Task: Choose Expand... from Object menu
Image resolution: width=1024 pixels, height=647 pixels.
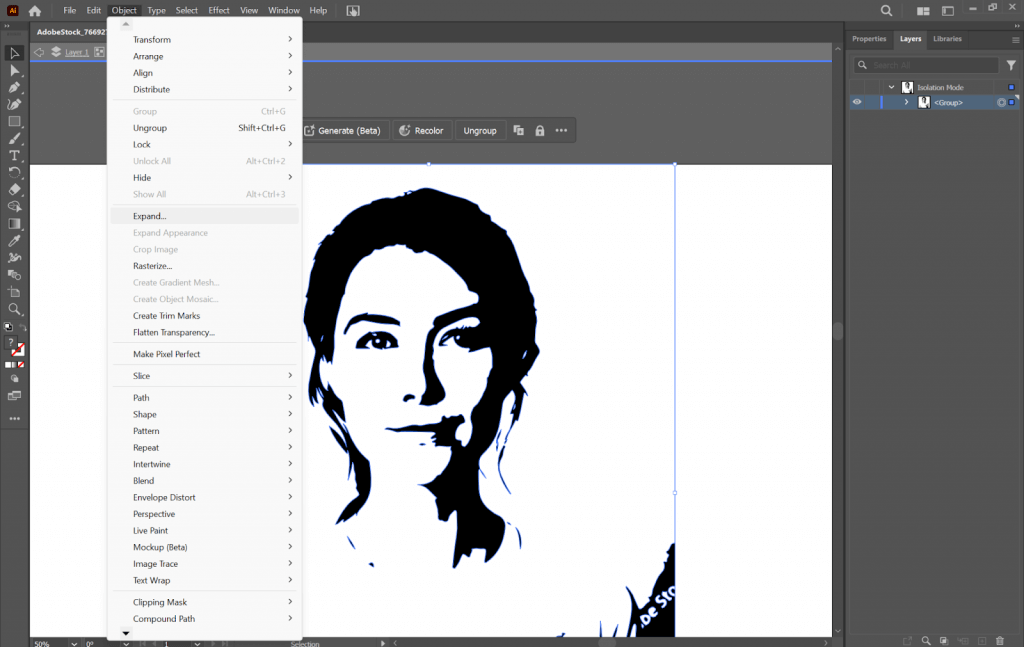Action: 204,216
